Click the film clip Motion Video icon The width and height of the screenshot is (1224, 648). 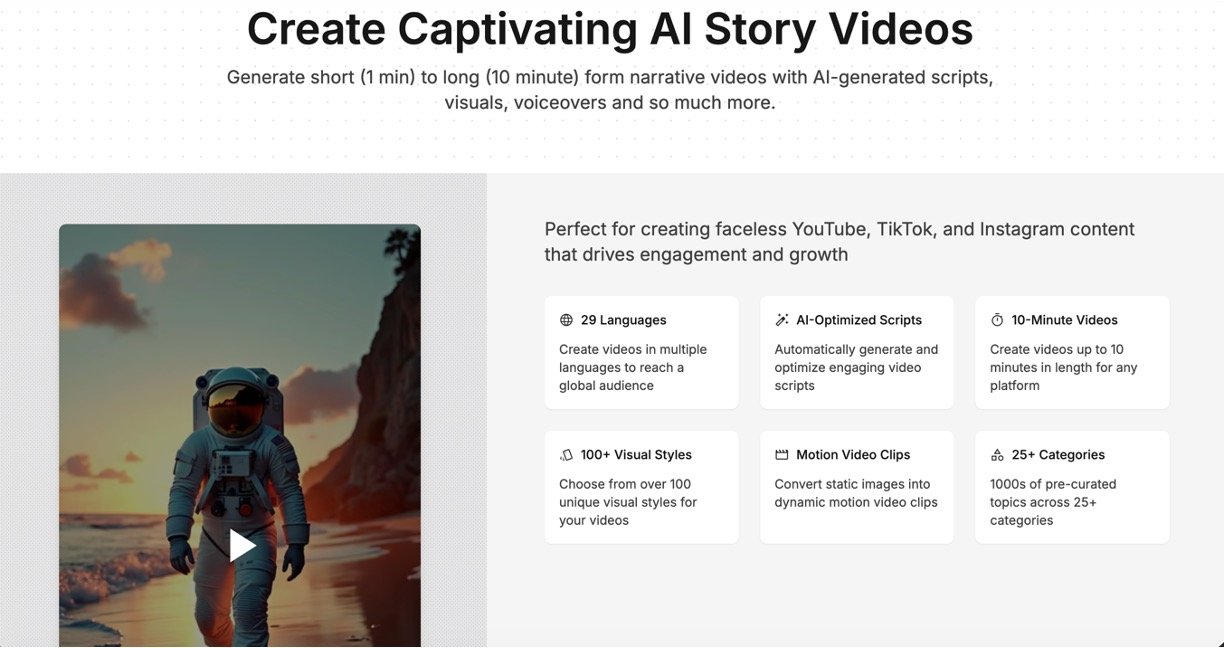pos(782,455)
